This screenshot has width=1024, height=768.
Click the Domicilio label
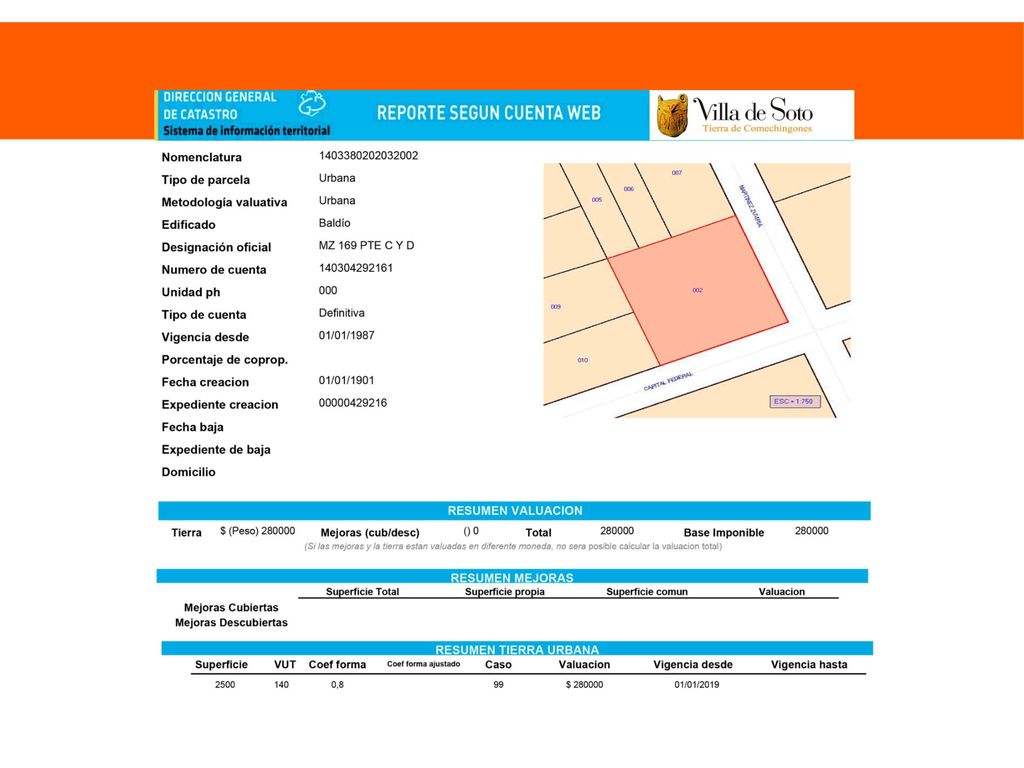click(x=189, y=472)
